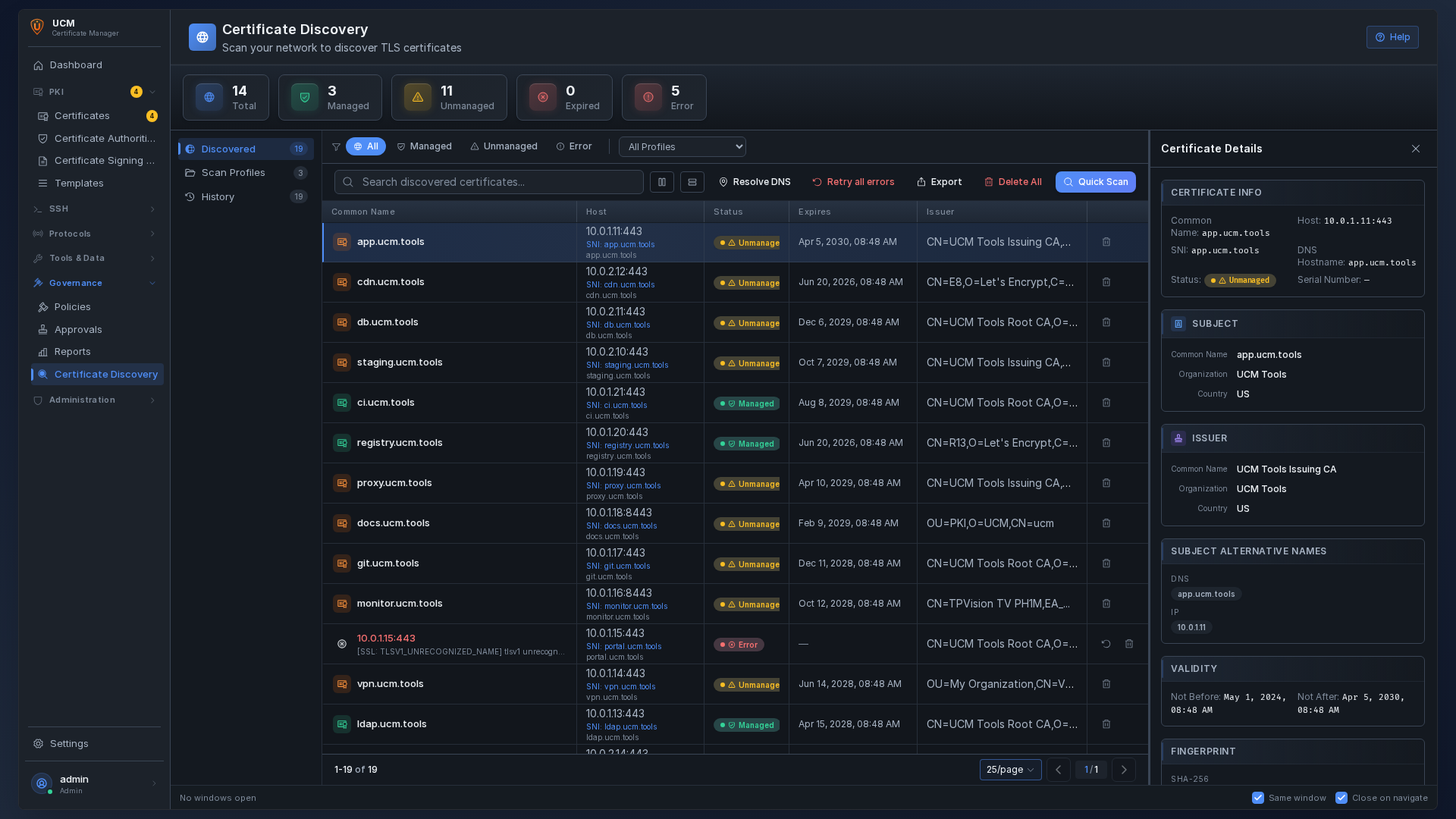Go to previous page arrow
This screenshot has width=1456, height=819.
(x=1059, y=770)
